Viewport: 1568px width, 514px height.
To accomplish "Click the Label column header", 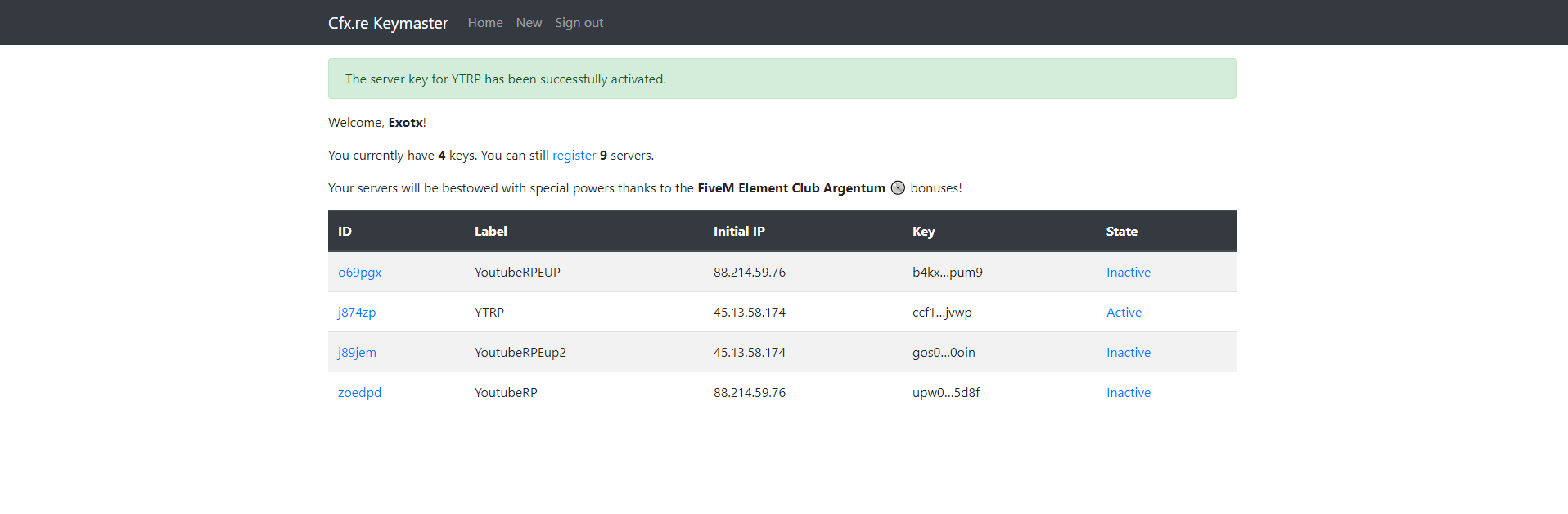I will 491,232.
